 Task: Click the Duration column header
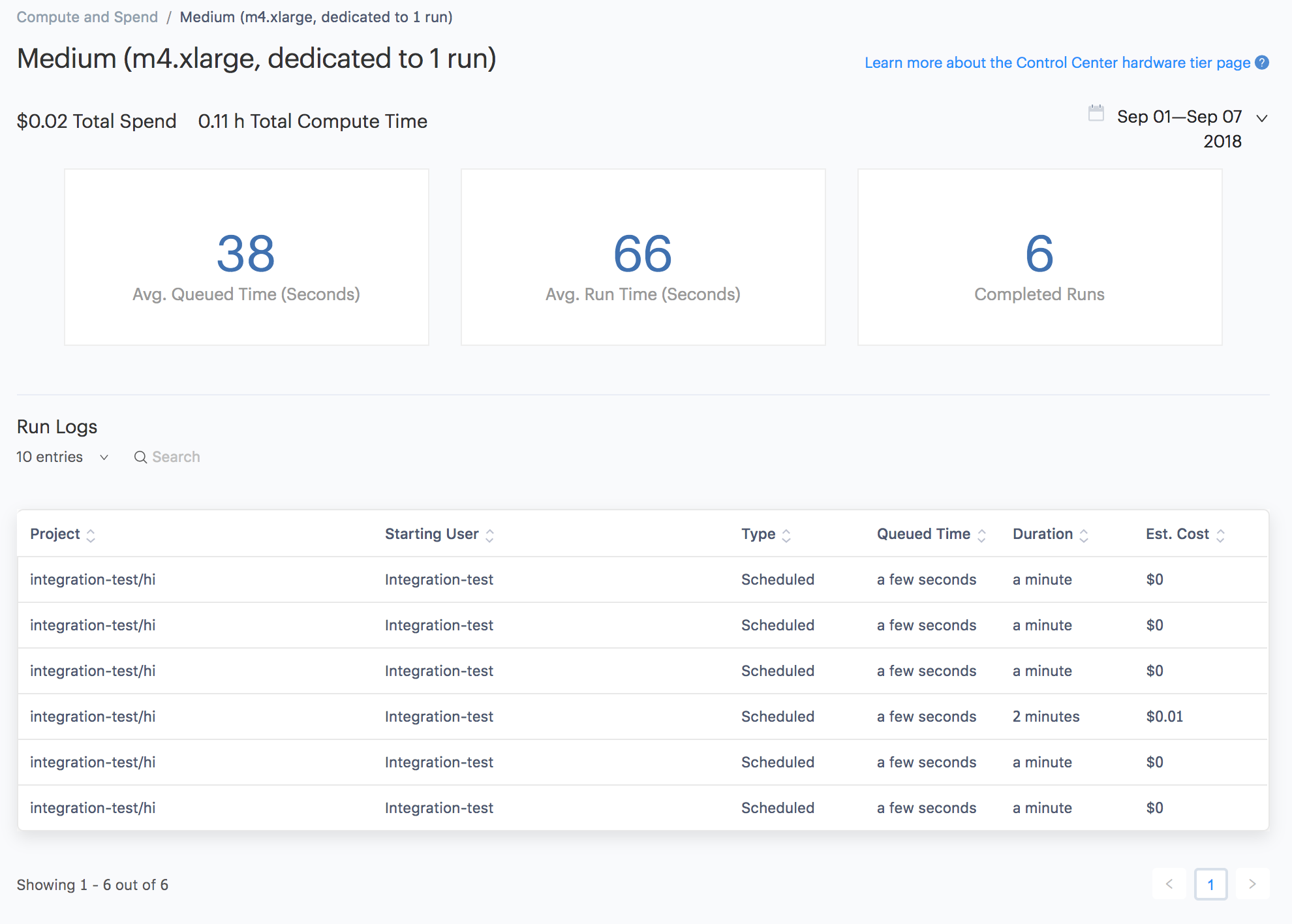pos(1043,534)
